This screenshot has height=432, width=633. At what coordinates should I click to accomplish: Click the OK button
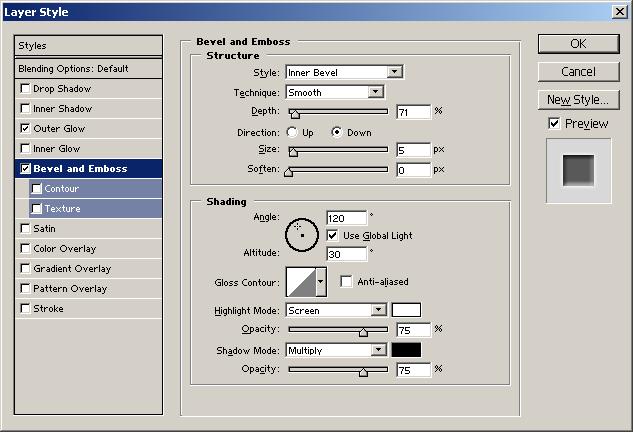[x=579, y=44]
